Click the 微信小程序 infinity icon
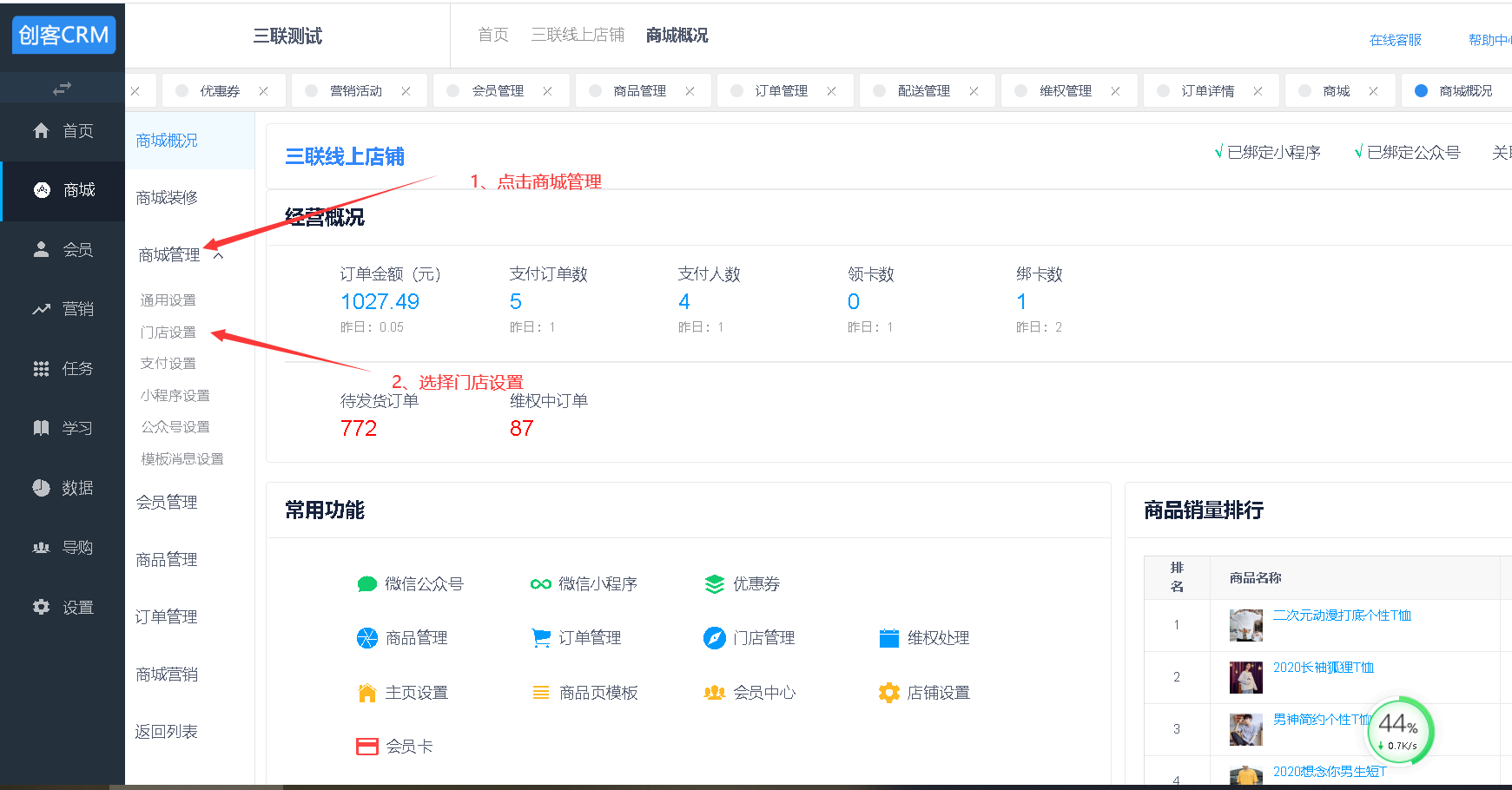The width and height of the screenshot is (1512, 790). click(x=541, y=584)
